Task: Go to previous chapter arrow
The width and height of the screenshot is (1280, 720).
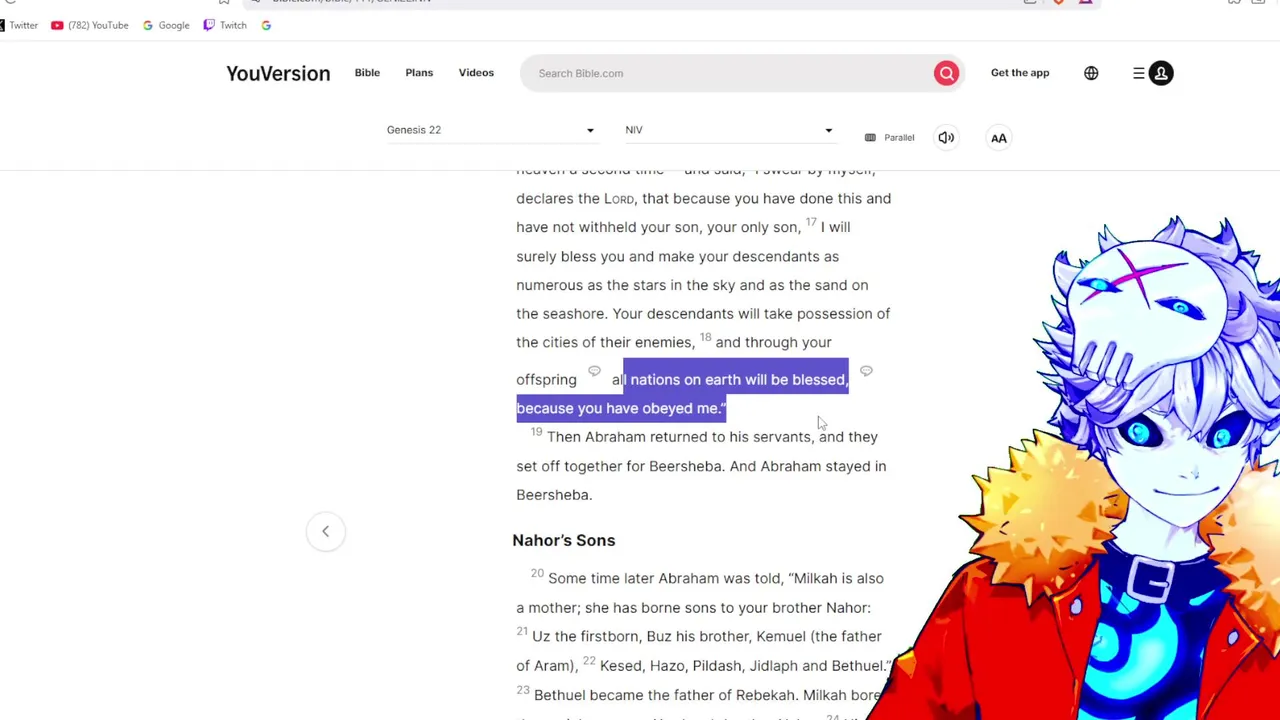Action: 325,531
